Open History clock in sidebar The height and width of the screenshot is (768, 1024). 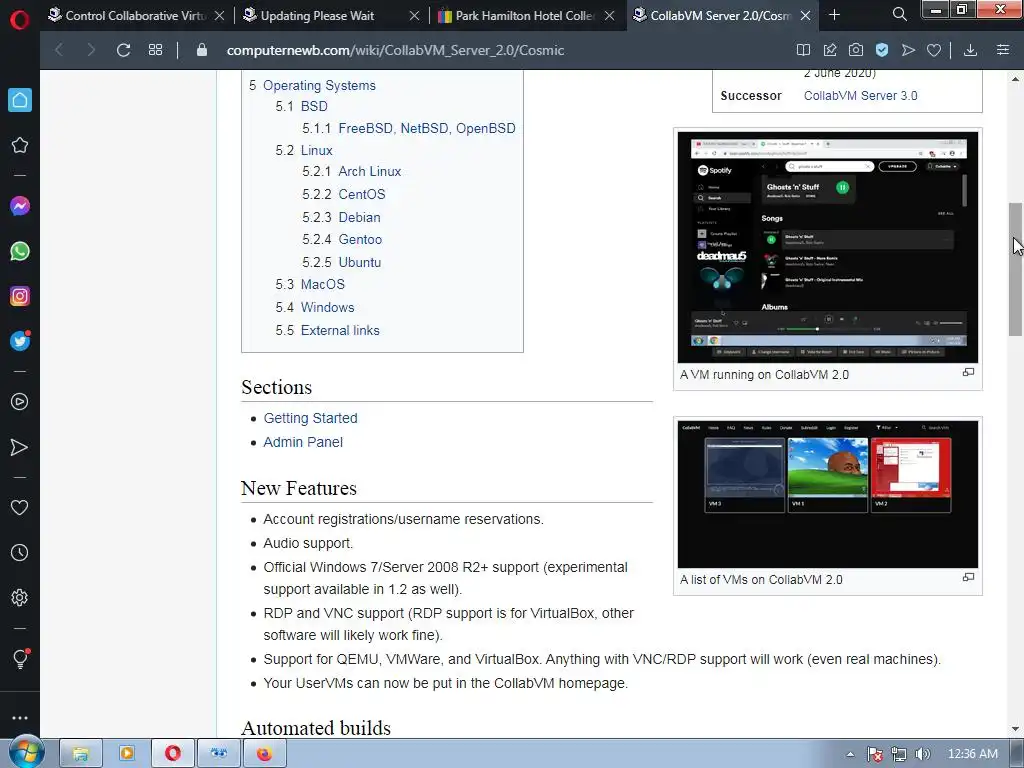click(20, 552)
